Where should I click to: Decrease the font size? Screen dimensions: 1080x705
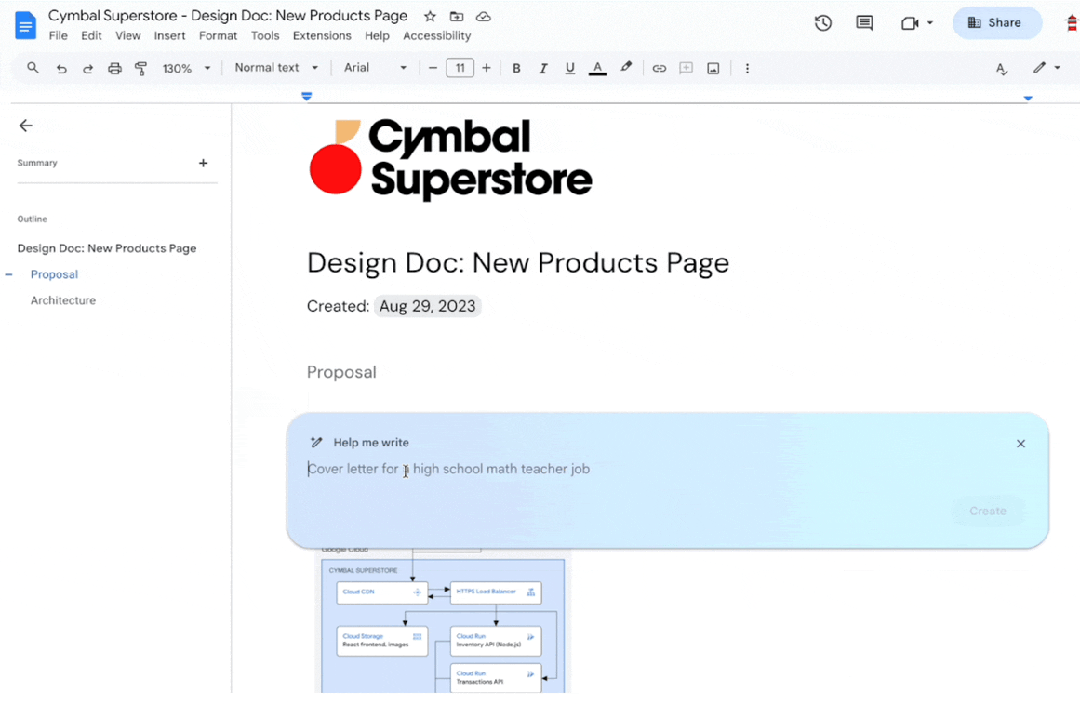[x=433, y=68]
